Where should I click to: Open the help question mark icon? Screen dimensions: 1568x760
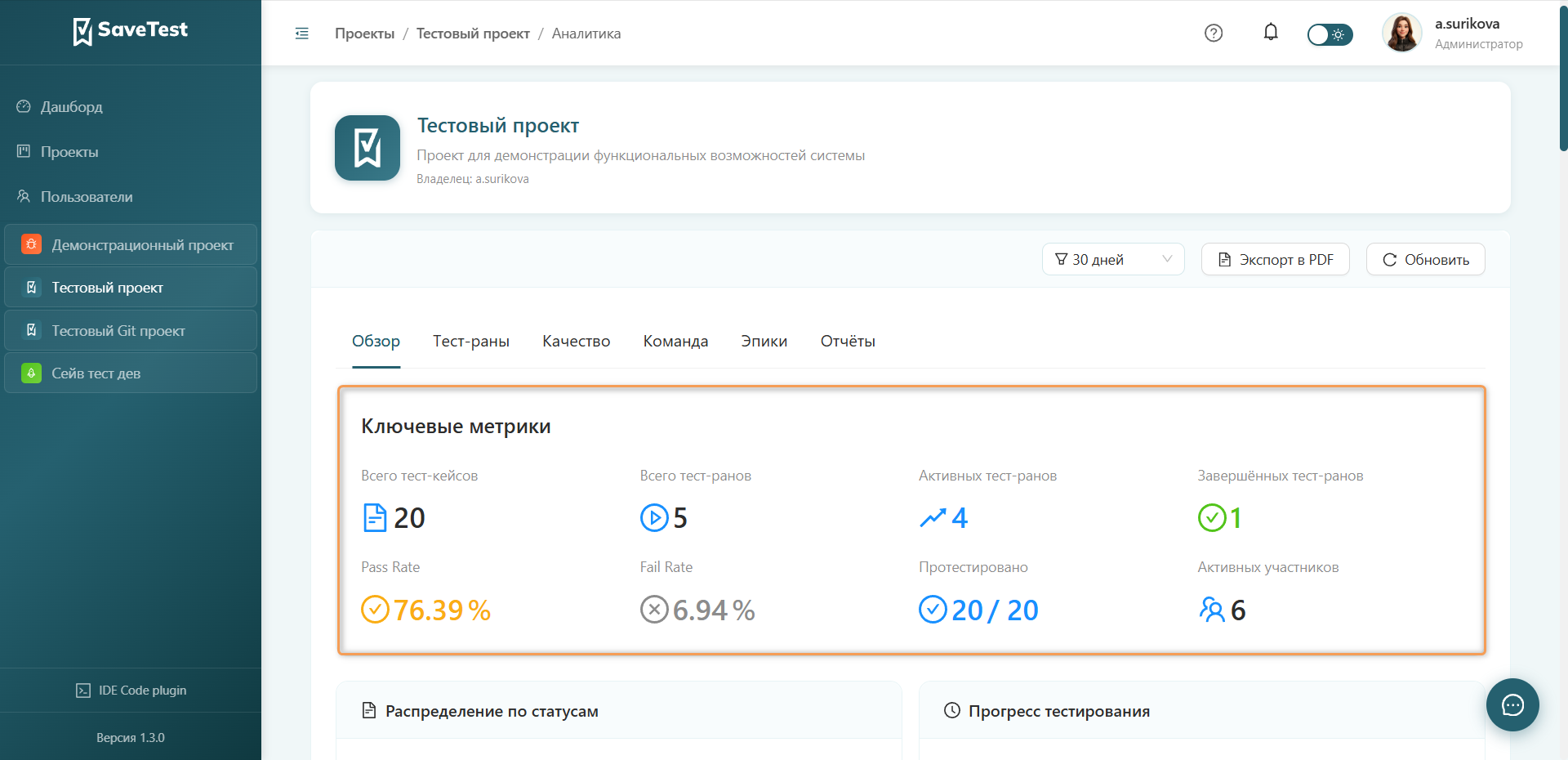1214,33
